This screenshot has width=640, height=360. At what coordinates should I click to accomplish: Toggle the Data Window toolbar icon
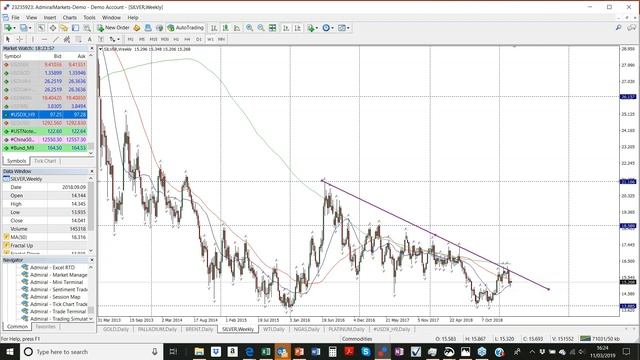pyautogui.click(x=53, y=28)
